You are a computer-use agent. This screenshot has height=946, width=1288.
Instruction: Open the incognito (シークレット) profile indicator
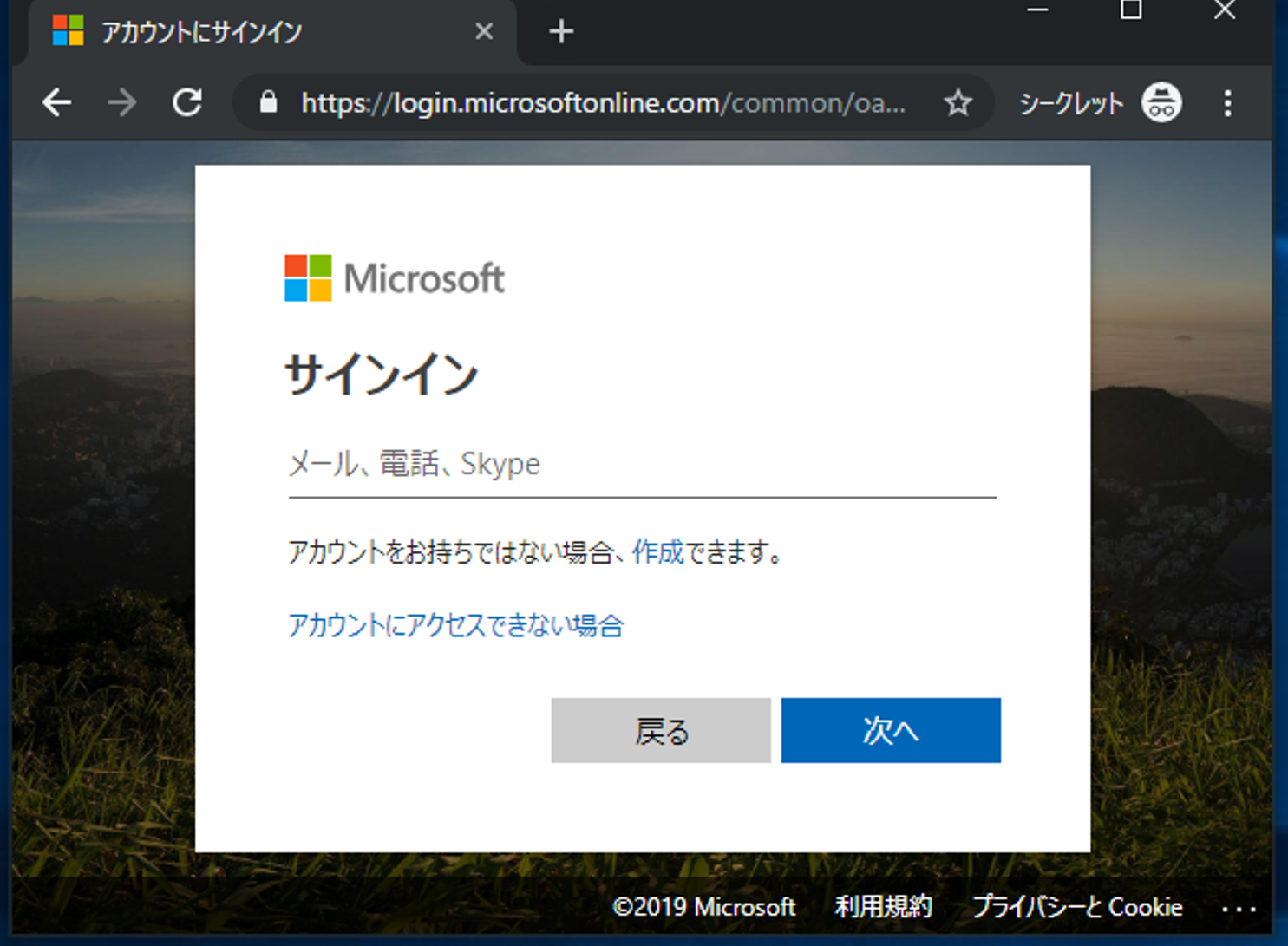tap(1100, 103)
